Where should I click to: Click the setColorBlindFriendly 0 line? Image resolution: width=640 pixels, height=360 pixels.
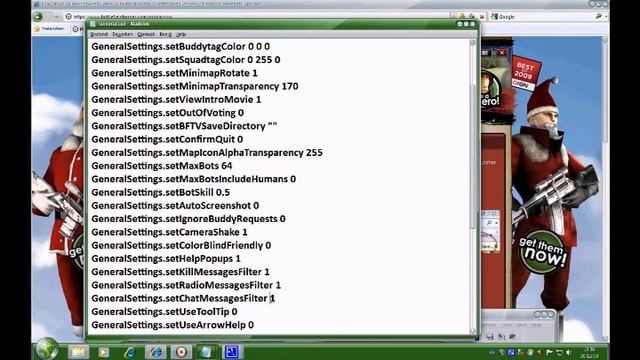point(181,245)
